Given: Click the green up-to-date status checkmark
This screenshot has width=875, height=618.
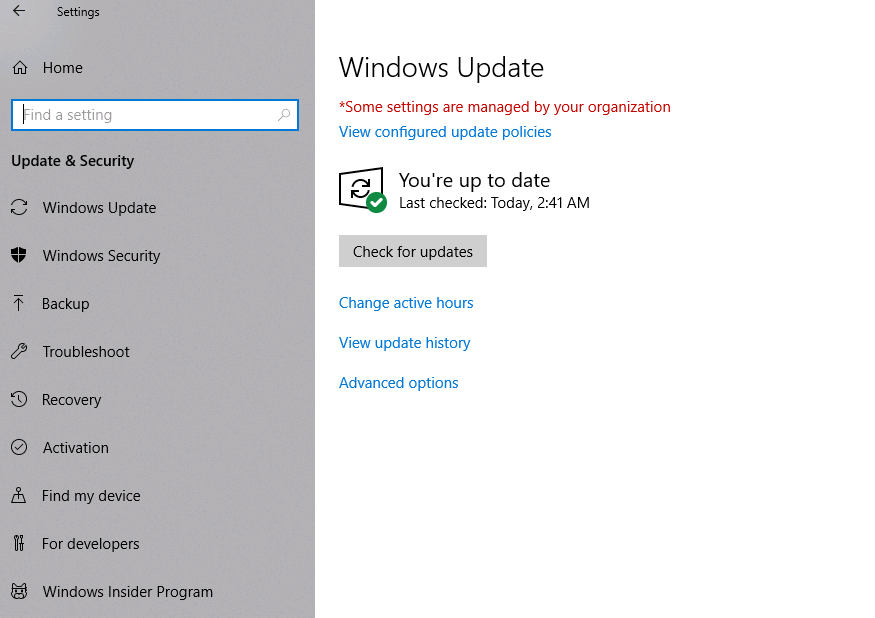Looking at the screenshot, I should (x=375, y=203).
